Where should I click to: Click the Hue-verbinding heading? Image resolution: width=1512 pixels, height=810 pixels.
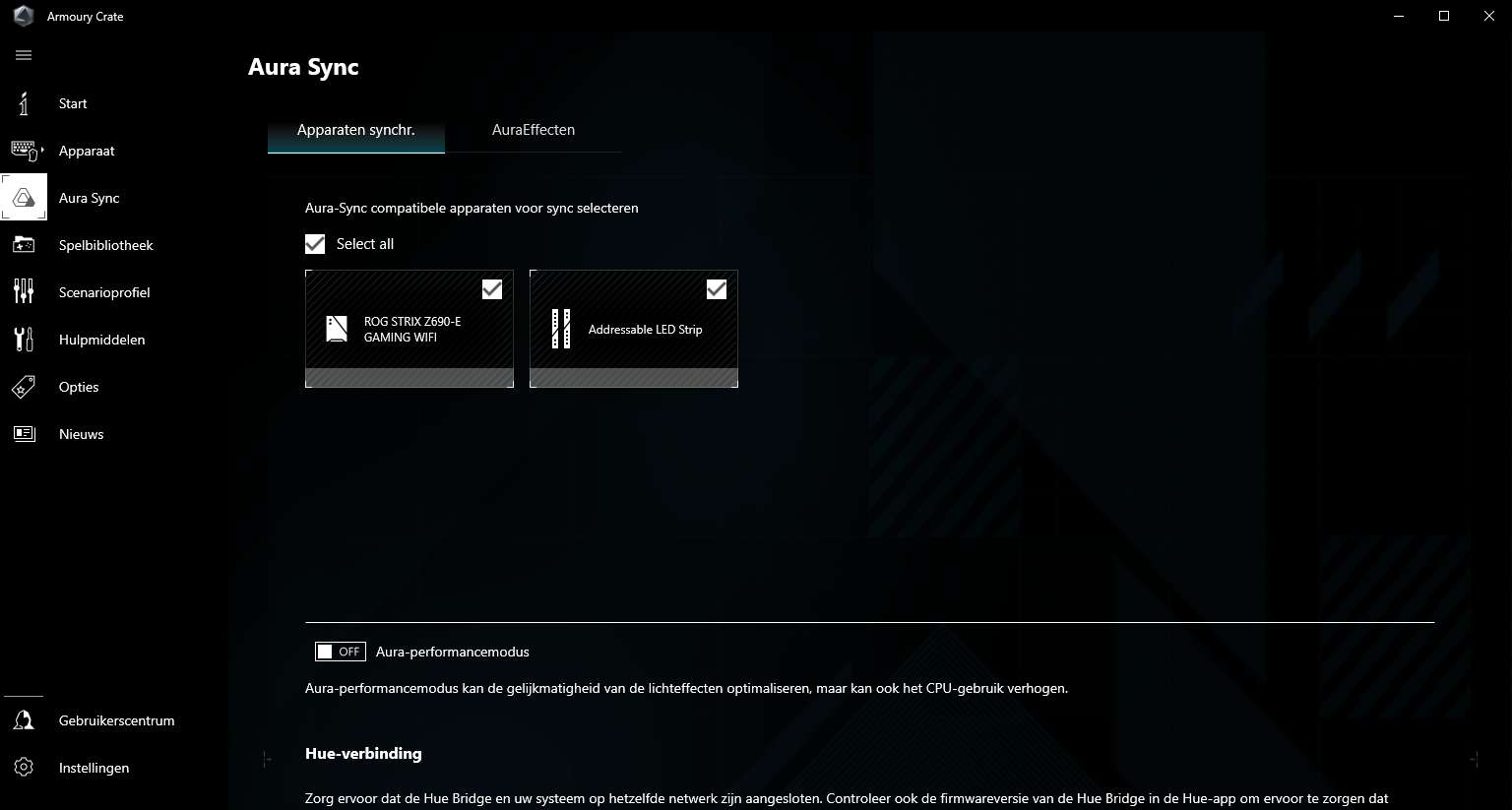363,754
